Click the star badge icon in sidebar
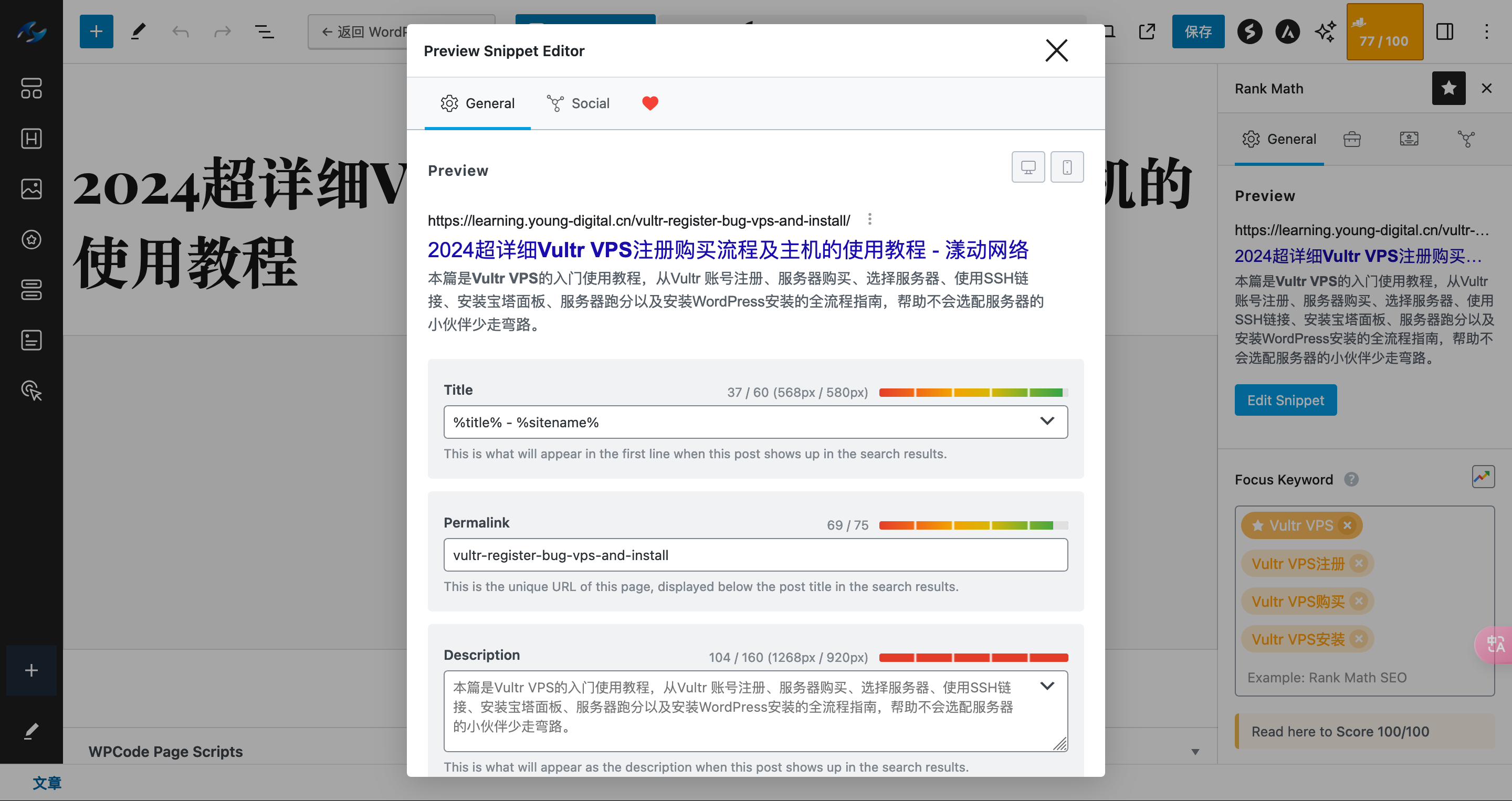 tap(31, 239)
